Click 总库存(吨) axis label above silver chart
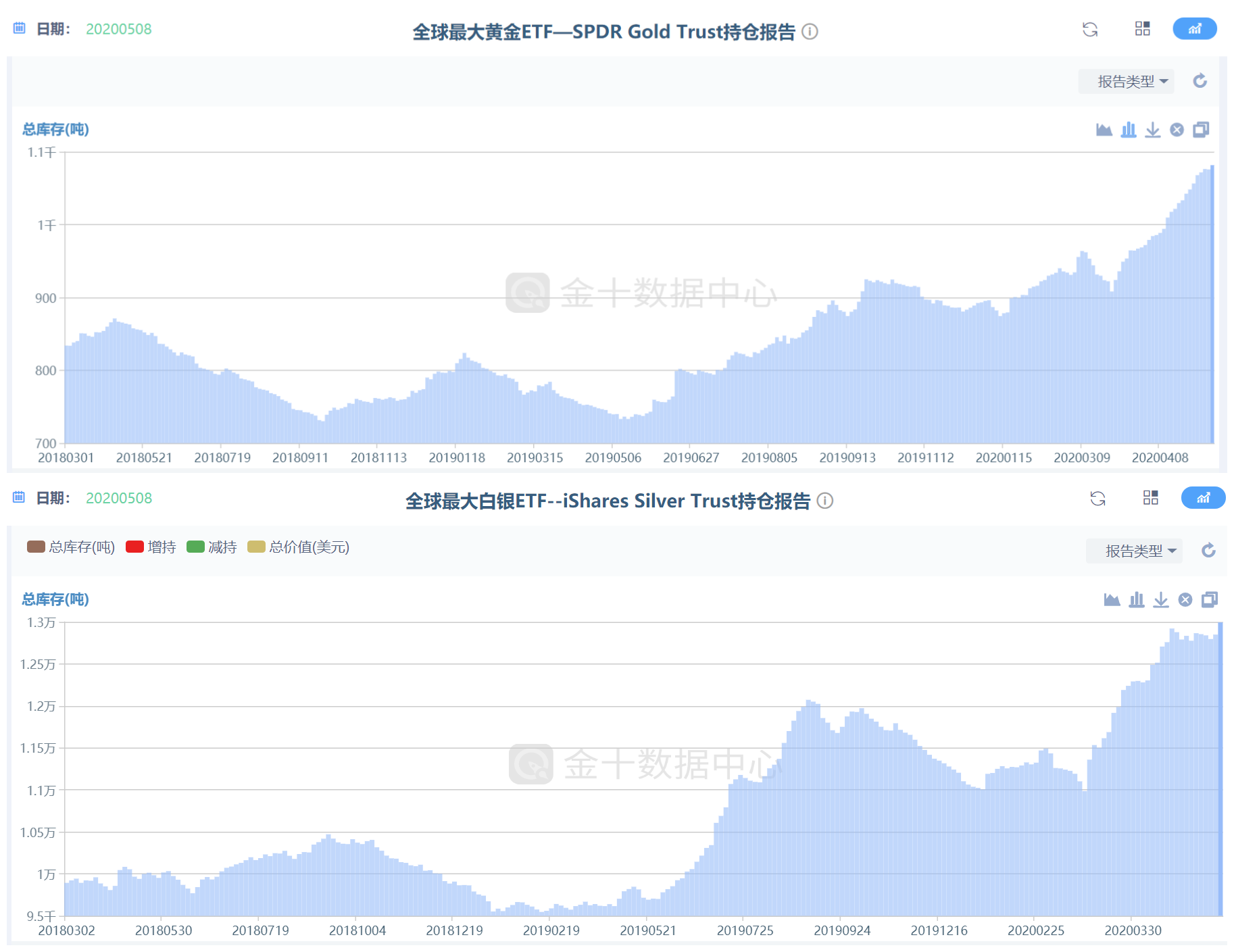Viewport: 1234px width, 952px height. 55,599
